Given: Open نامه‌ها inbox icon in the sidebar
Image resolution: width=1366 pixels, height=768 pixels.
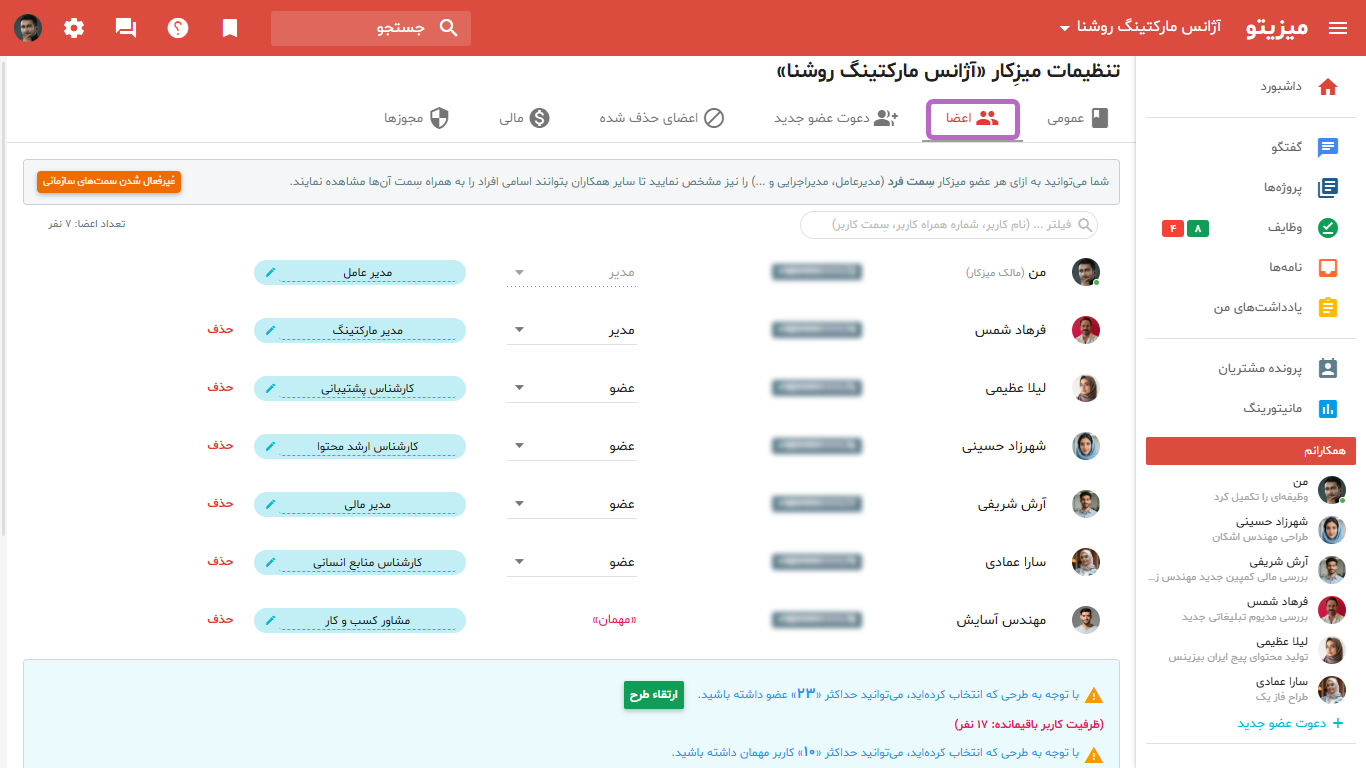Looking at the screenshot, I should 1328,268.
